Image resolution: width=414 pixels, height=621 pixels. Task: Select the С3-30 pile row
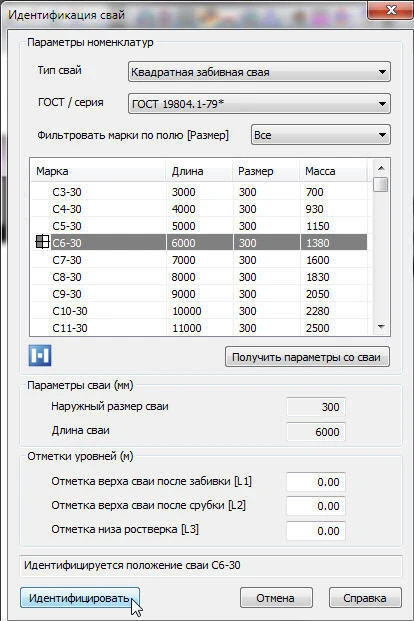(x=199, y=192)
